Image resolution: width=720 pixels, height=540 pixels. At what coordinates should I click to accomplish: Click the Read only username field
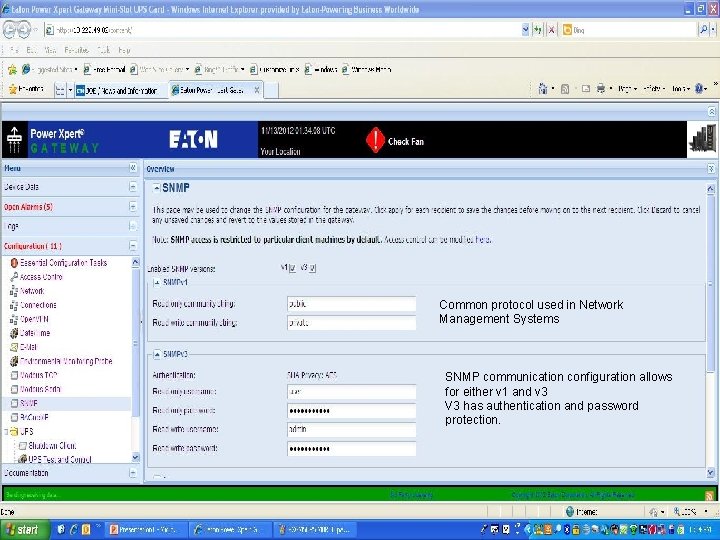351,392
